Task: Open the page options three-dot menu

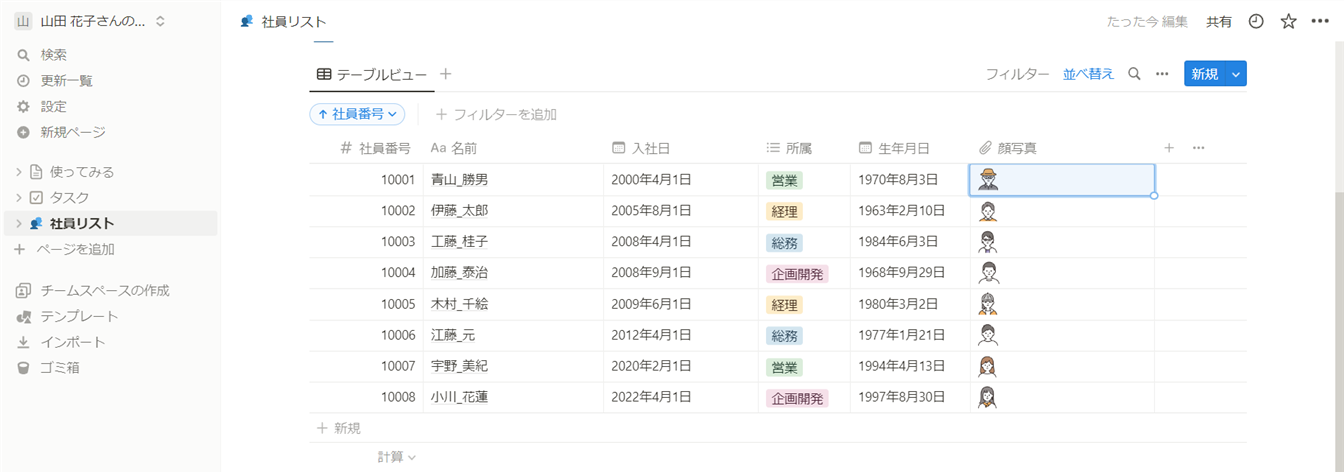Action: point(1320,21)
